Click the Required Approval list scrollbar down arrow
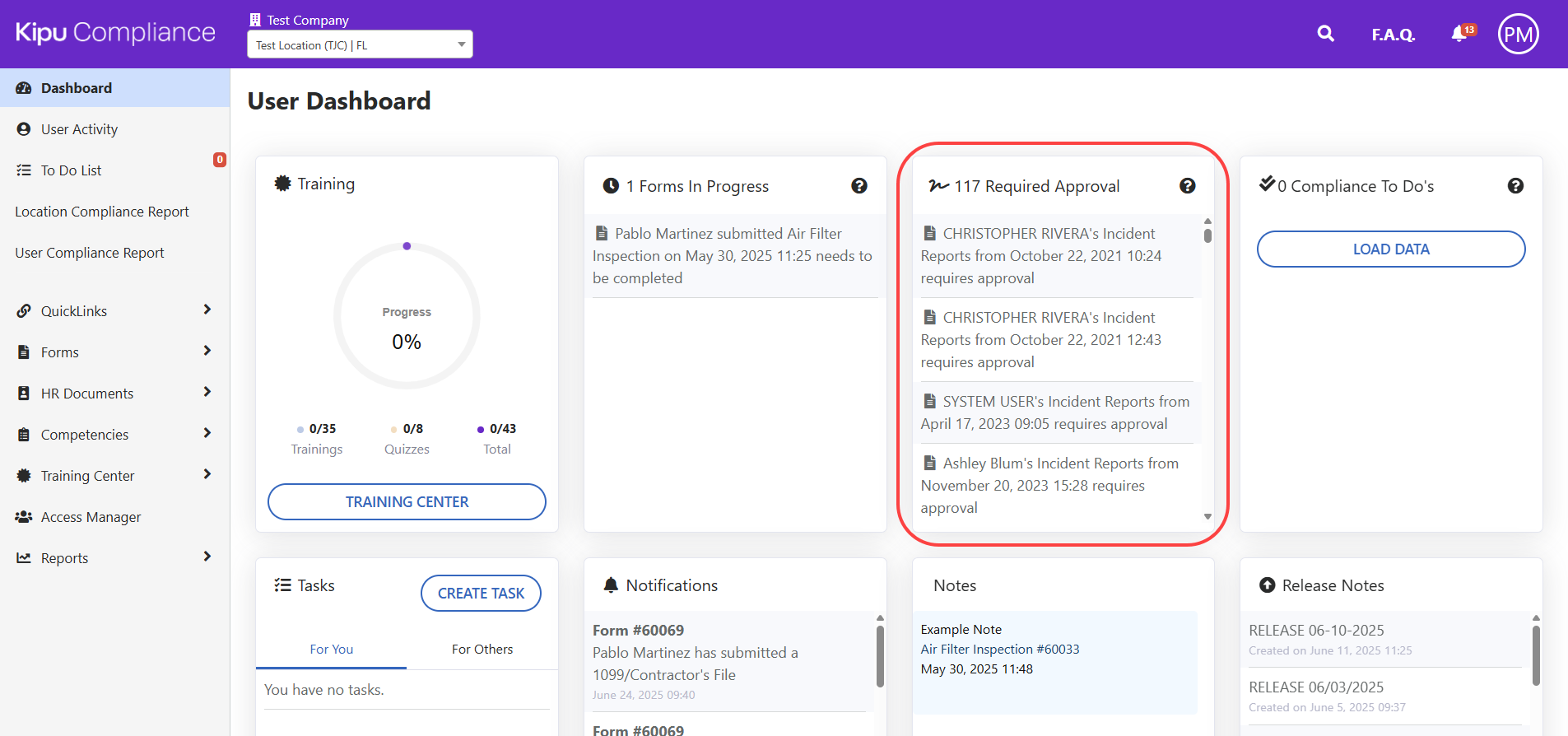 (1207, 517)
